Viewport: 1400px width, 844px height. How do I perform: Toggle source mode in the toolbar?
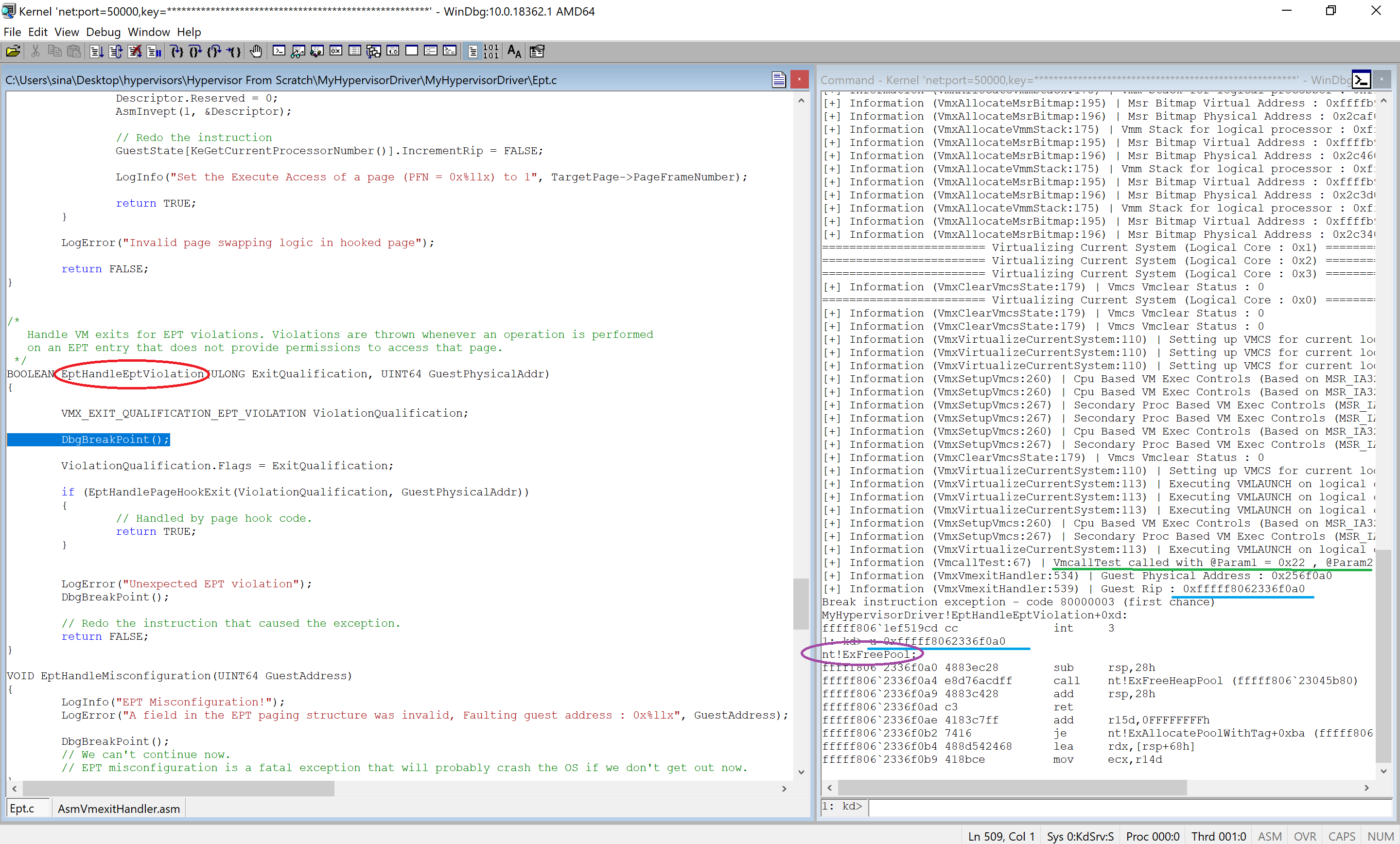coord(473,51)
